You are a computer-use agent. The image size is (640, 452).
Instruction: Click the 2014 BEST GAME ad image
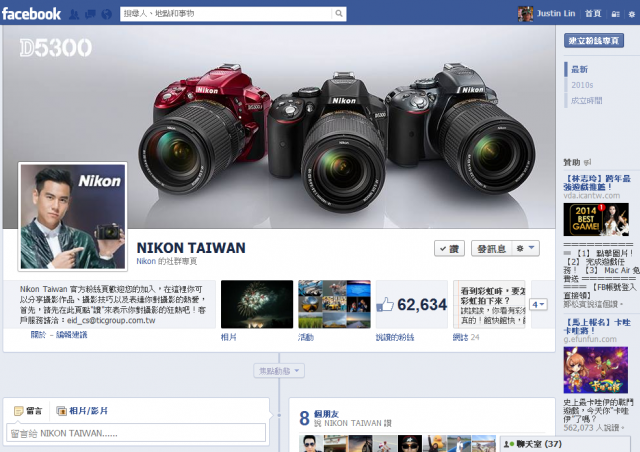click(x=596, y=220)
